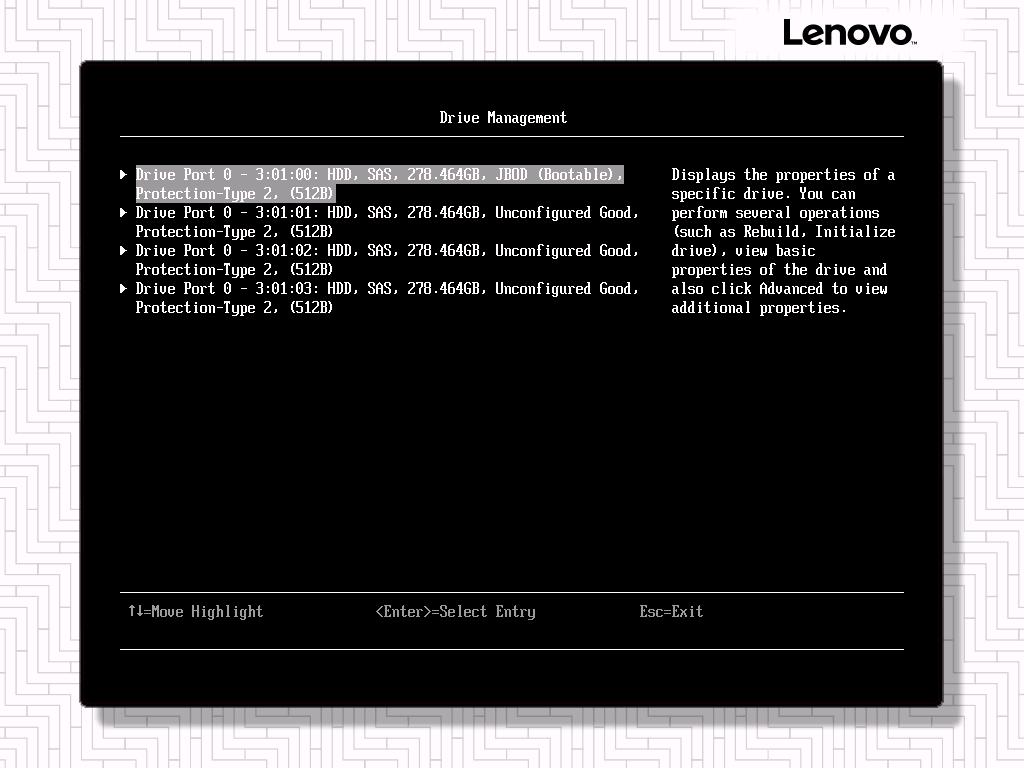Select Drive Port 0 - 3:01:03 entry
Screen dimensions: 1024x768
tap(386, 289)
